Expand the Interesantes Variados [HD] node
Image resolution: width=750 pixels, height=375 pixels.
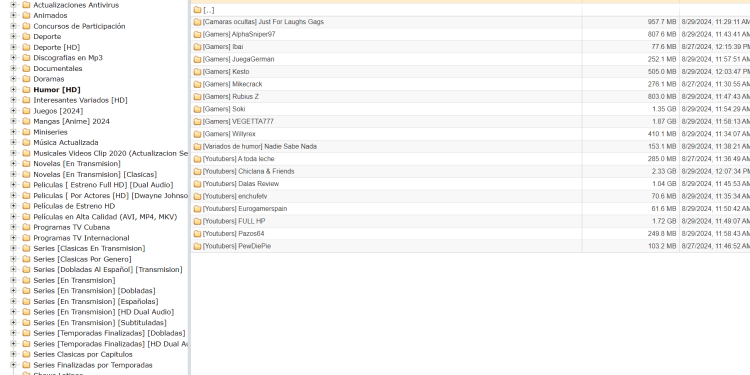[x=13, y=100]
